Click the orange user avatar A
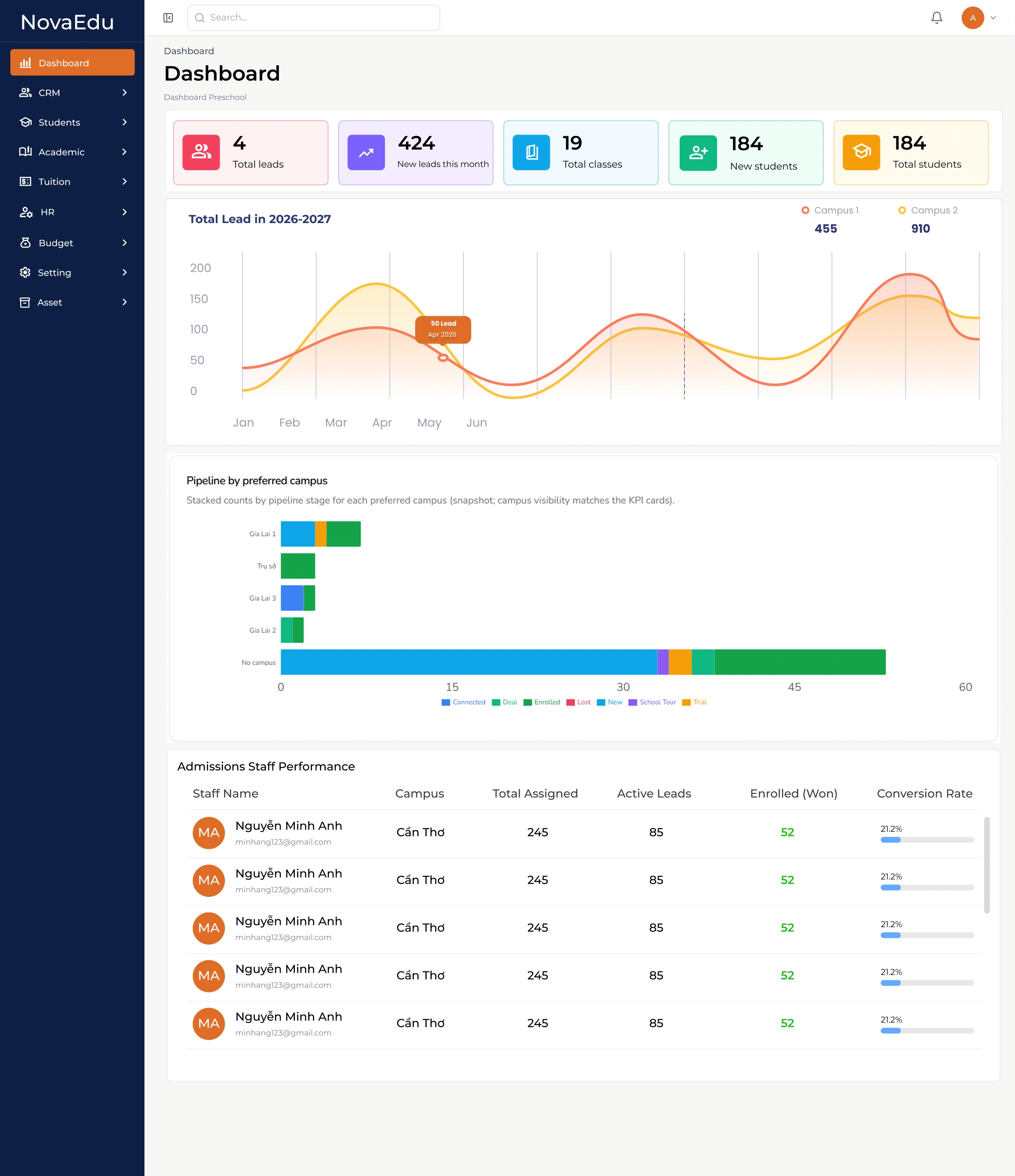The height and width of the screenshot is (1176, 1015). (x=972, y=18)
